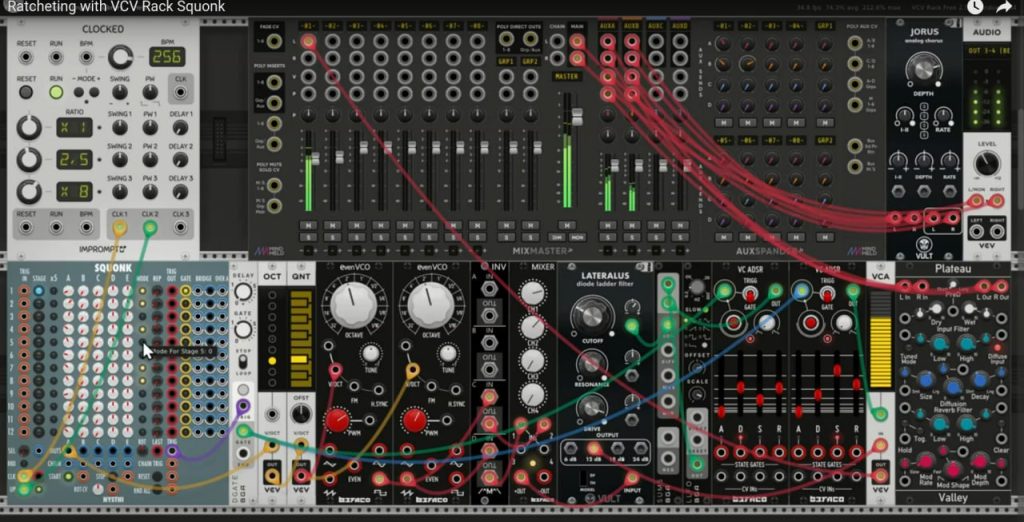
Task: Click the YouTube Share arrow icon
Action: click(x=1002, y=7)
